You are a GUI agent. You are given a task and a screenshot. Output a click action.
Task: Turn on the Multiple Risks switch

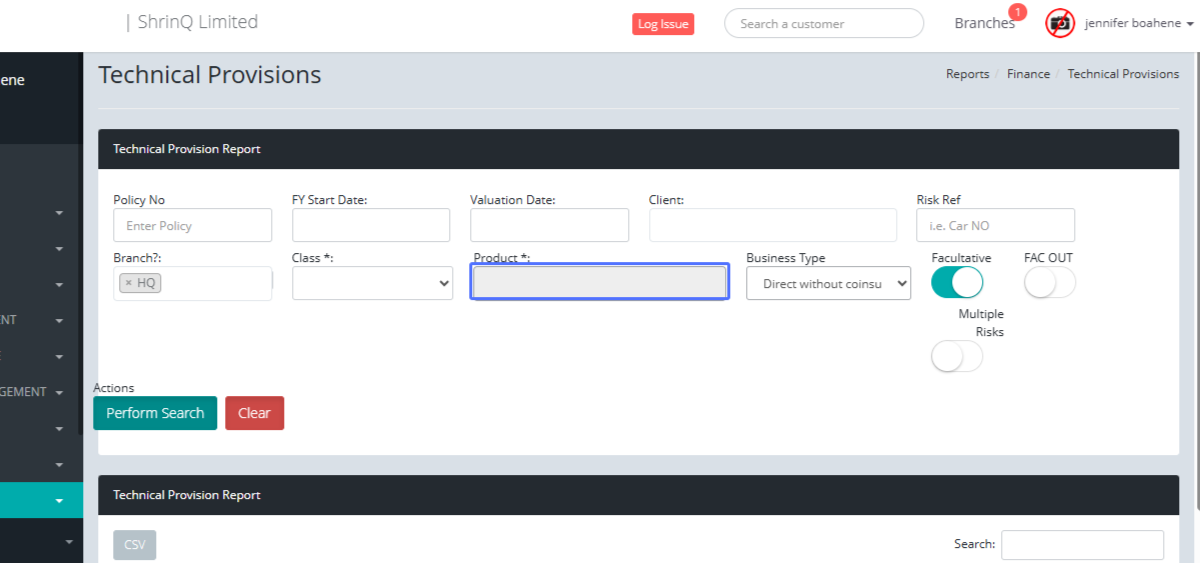pos(956,356)
